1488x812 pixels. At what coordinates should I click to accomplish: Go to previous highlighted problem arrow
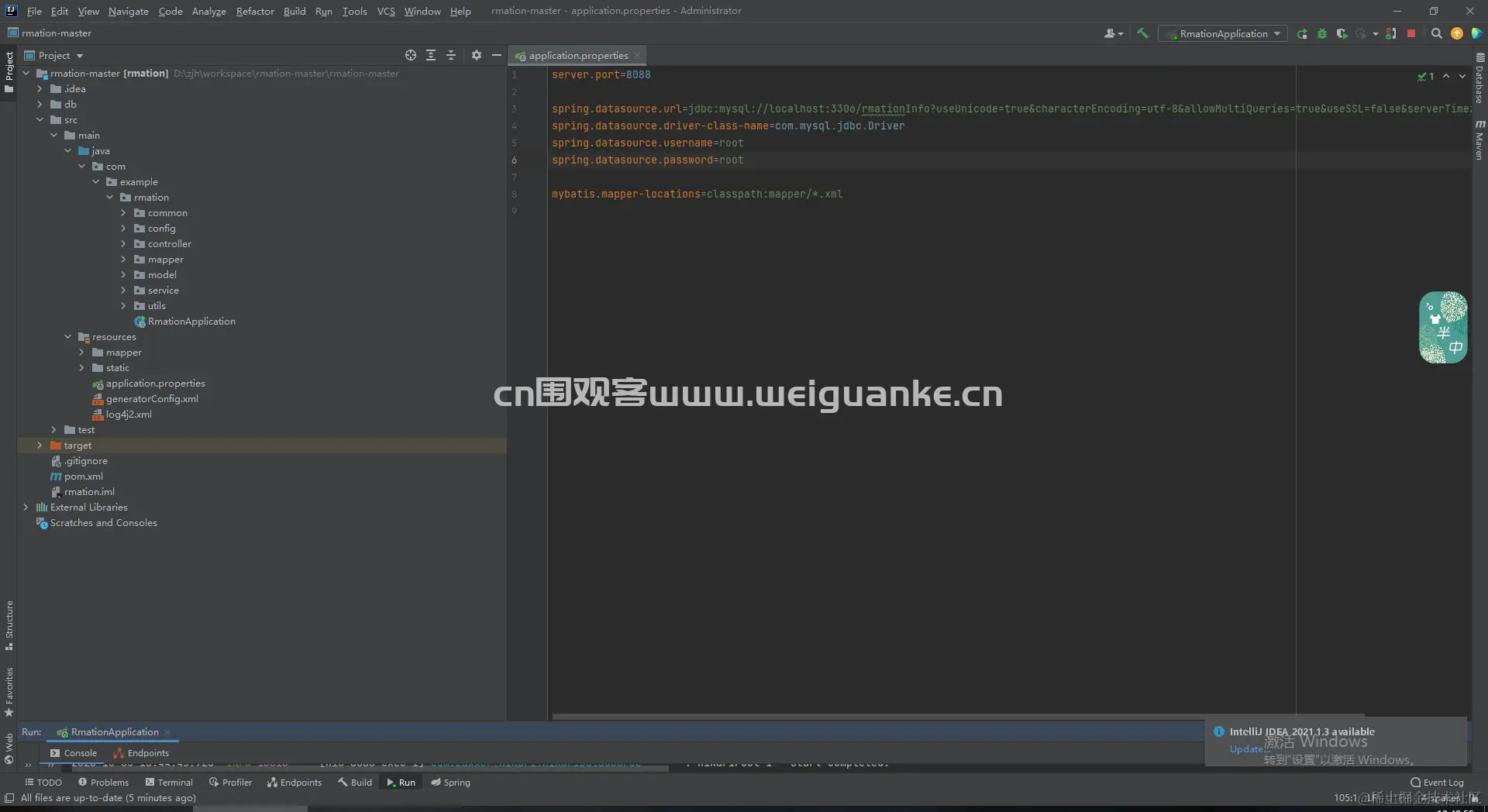coord(1446,76)
